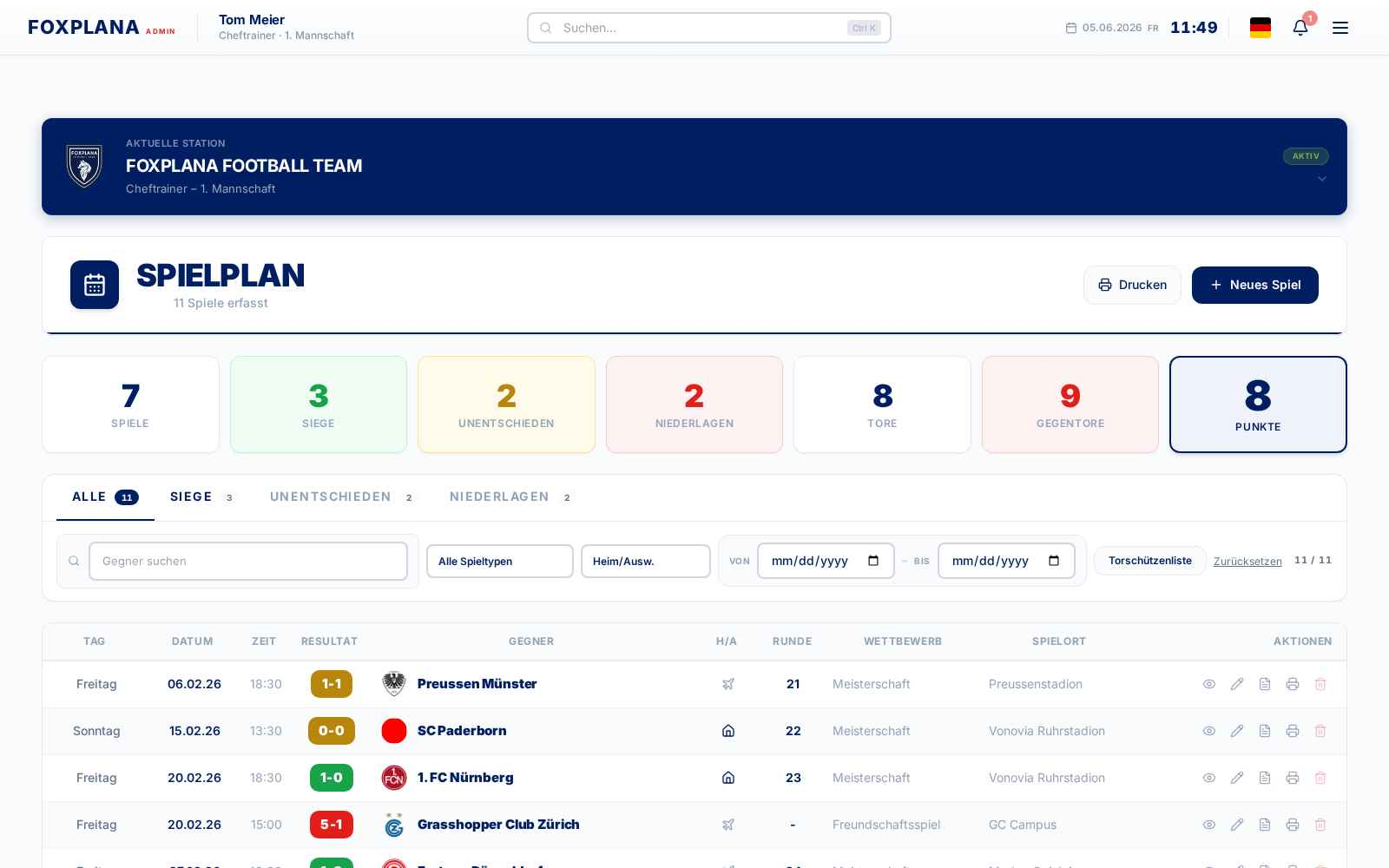Viewport: 1389px width, 868px height.
Task: Edit the Preussen Münster match
Action: pos(1237,684)
